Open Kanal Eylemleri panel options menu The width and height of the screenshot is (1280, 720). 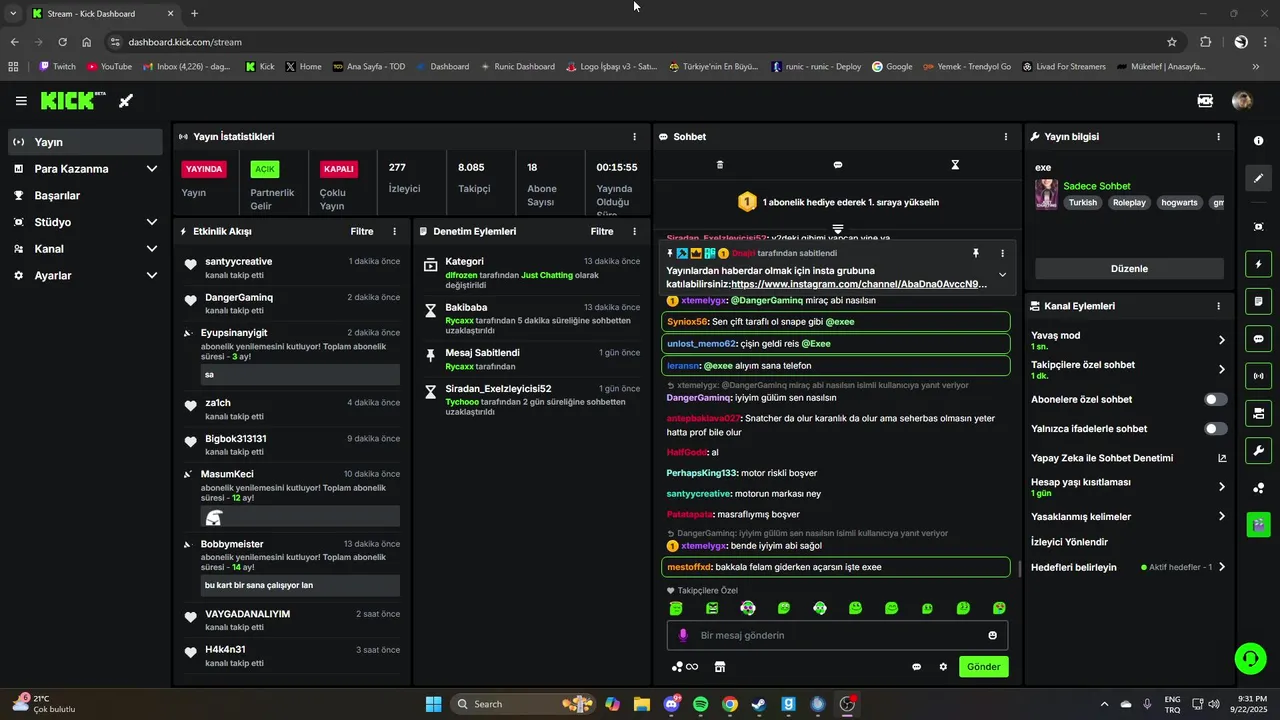pos(1218,306)
